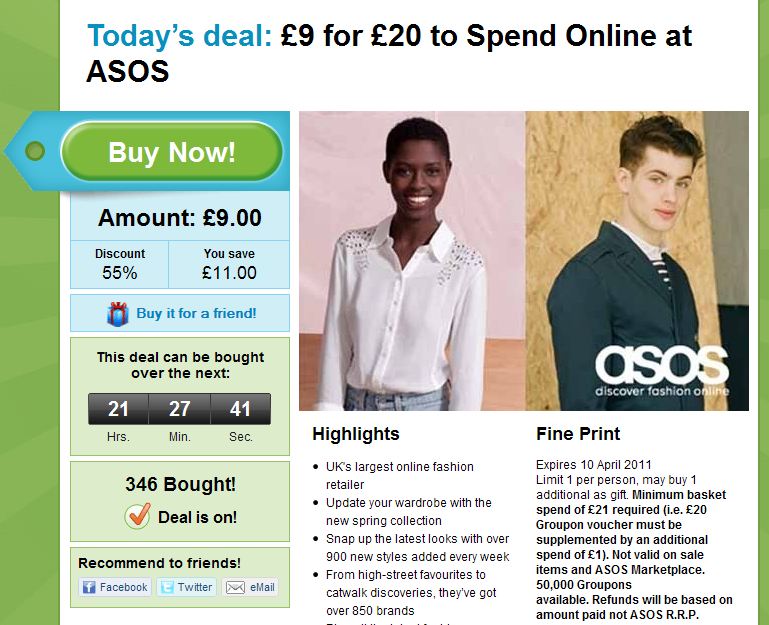Click the eMail envelope icon
Screen dimensions: 769x625
[x=235, y=587]
